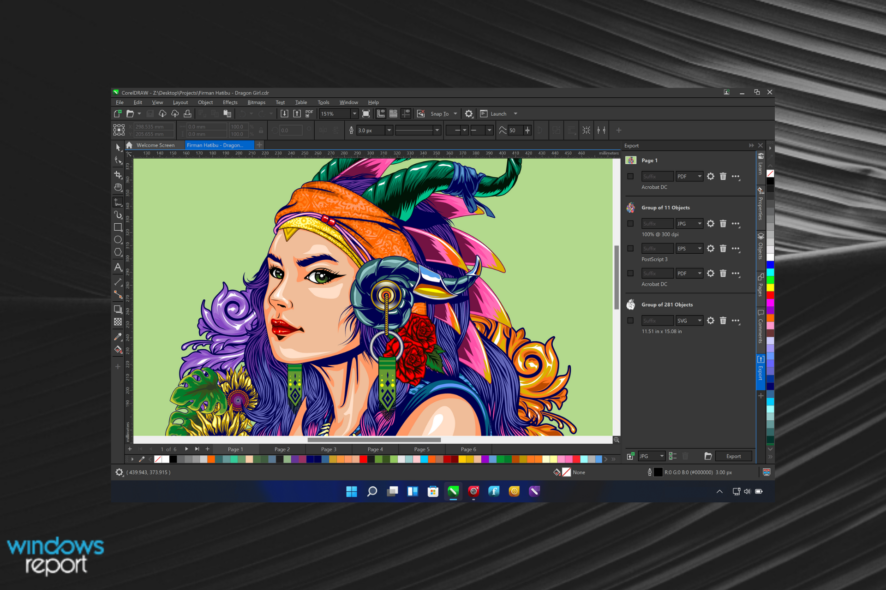Click the Print icon in the toolbar
Screen dimensions: 886x590
(x=188, y=114)
